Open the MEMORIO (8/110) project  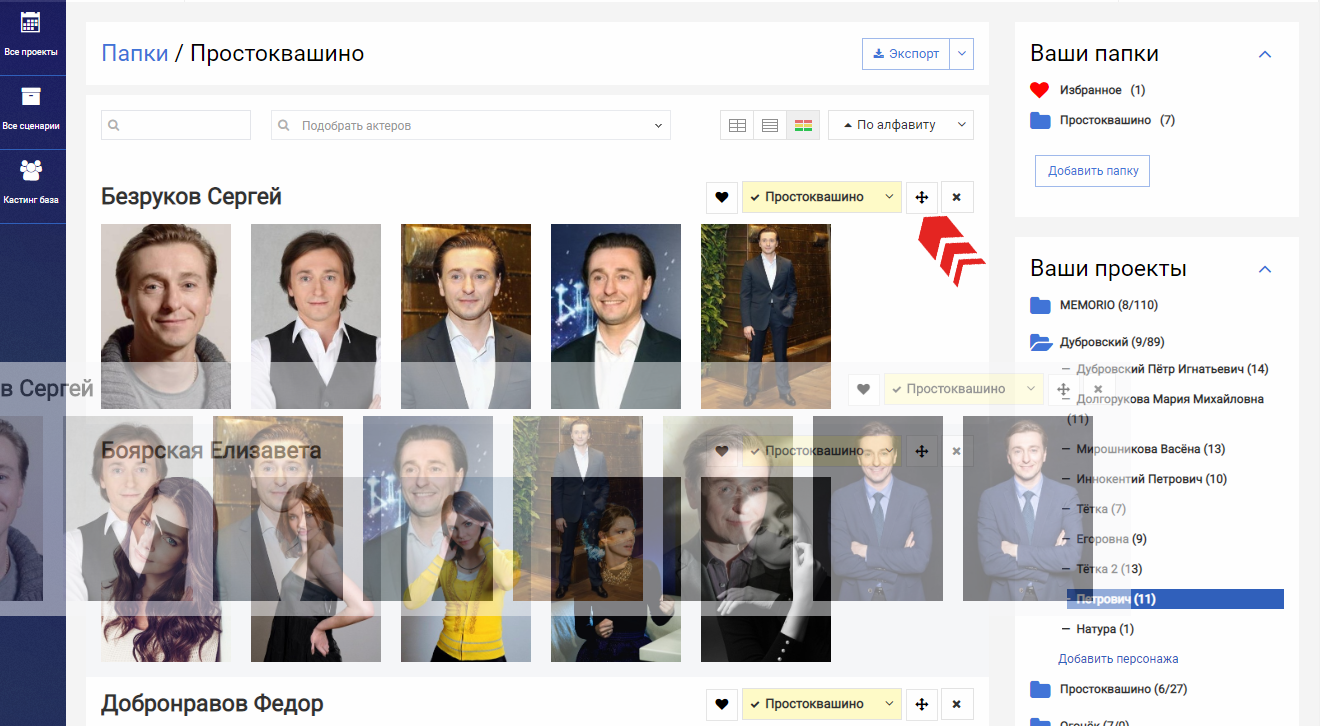(x=1109, y=305)
